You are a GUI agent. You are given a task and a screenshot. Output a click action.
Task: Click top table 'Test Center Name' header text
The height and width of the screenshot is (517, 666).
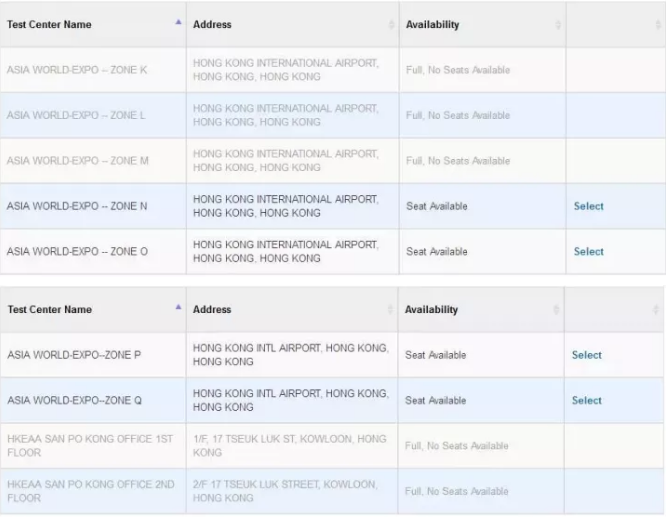tap(49, 25)
